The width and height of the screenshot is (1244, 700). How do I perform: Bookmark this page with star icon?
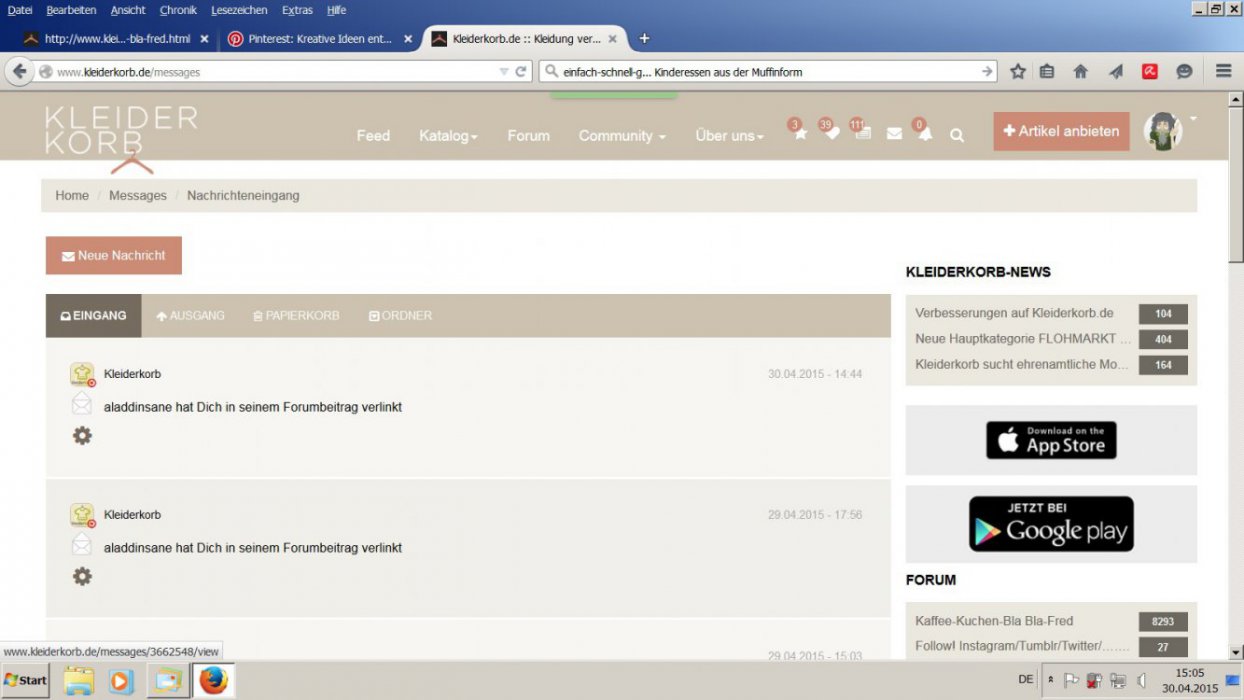(1018, 71)
